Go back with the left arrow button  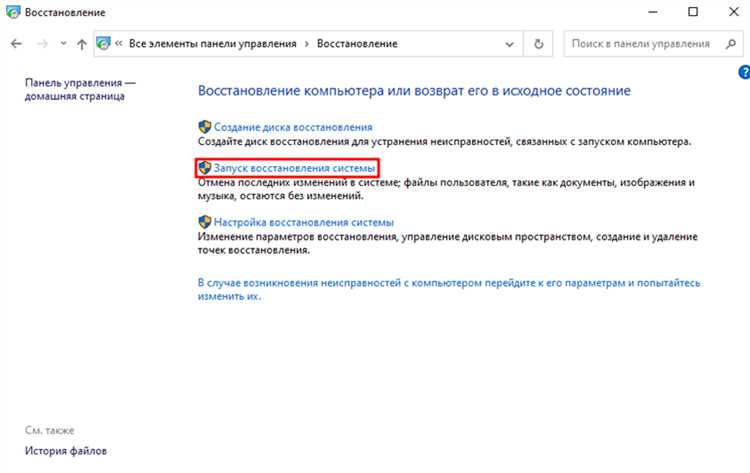click(16, 44)
